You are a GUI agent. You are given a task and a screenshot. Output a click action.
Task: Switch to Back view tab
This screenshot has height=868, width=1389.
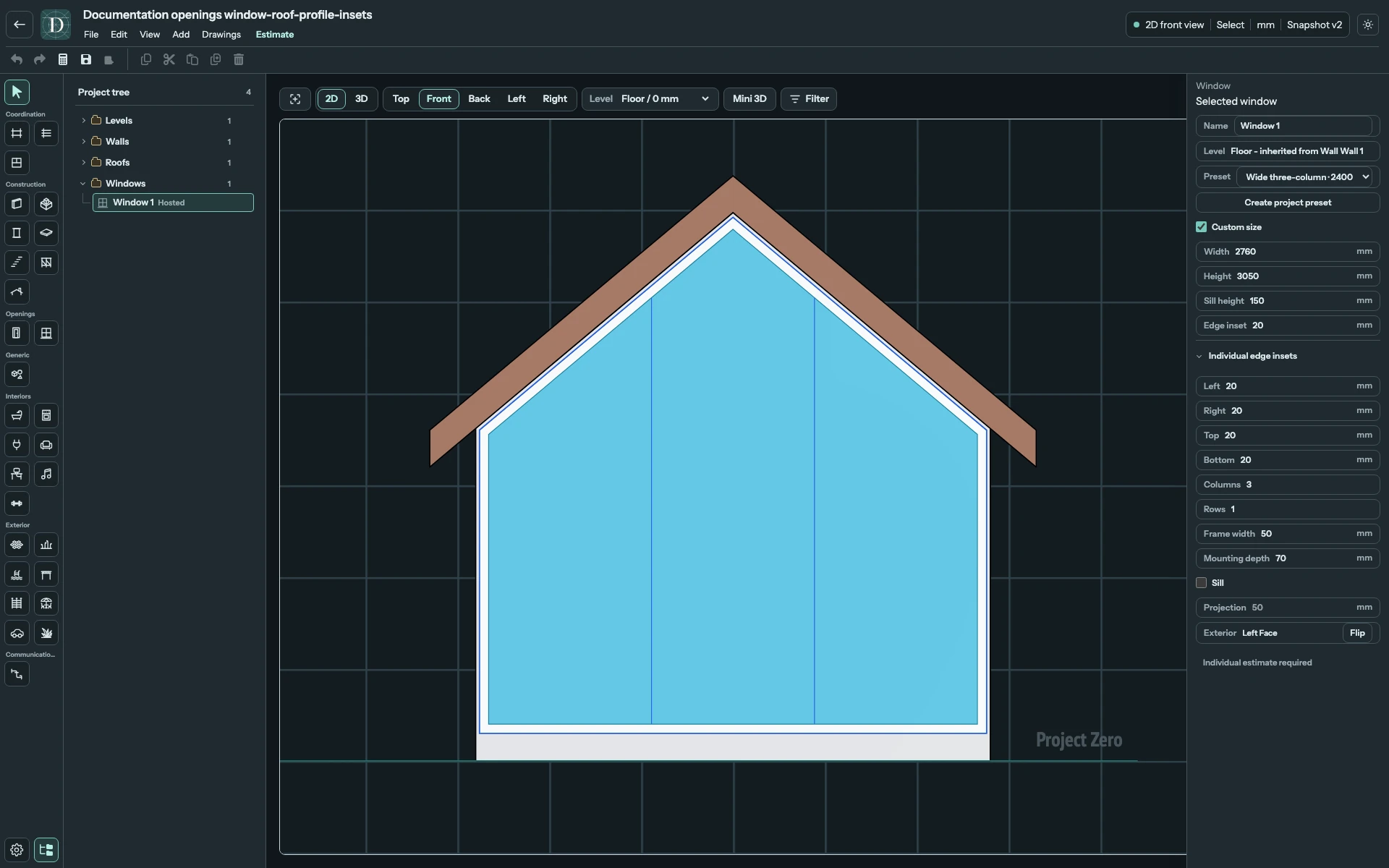[479, 99]
